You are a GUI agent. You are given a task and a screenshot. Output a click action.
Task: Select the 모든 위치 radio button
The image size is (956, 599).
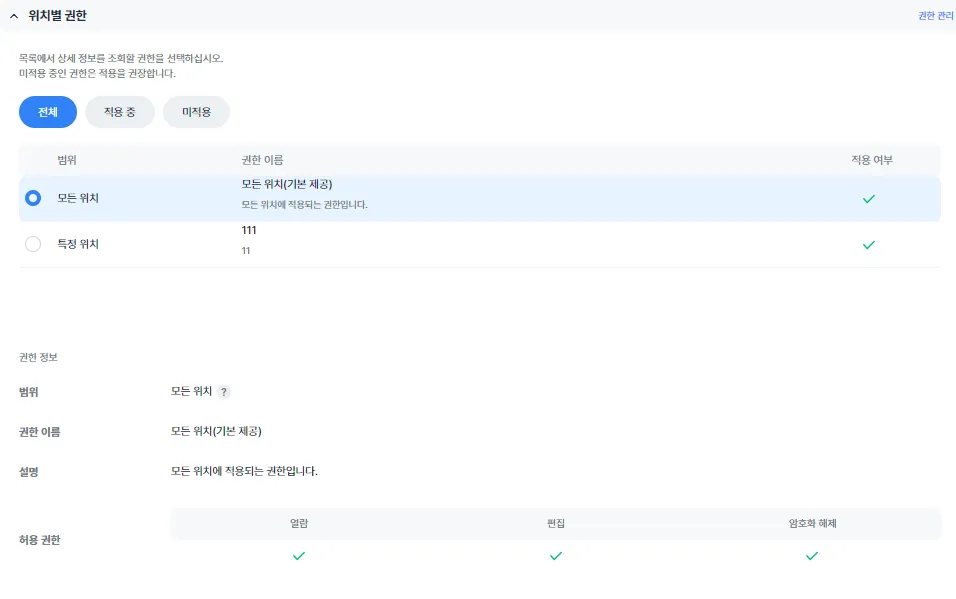click(33, 198)
